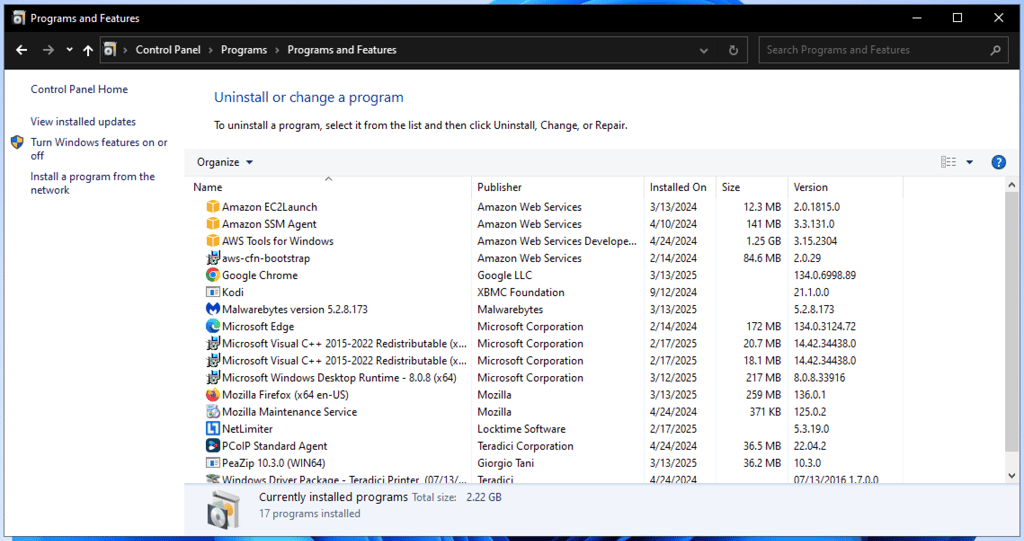1024x541 pixels.
Task: Open the view options dropdown arrow
Action: click(969, 162)
